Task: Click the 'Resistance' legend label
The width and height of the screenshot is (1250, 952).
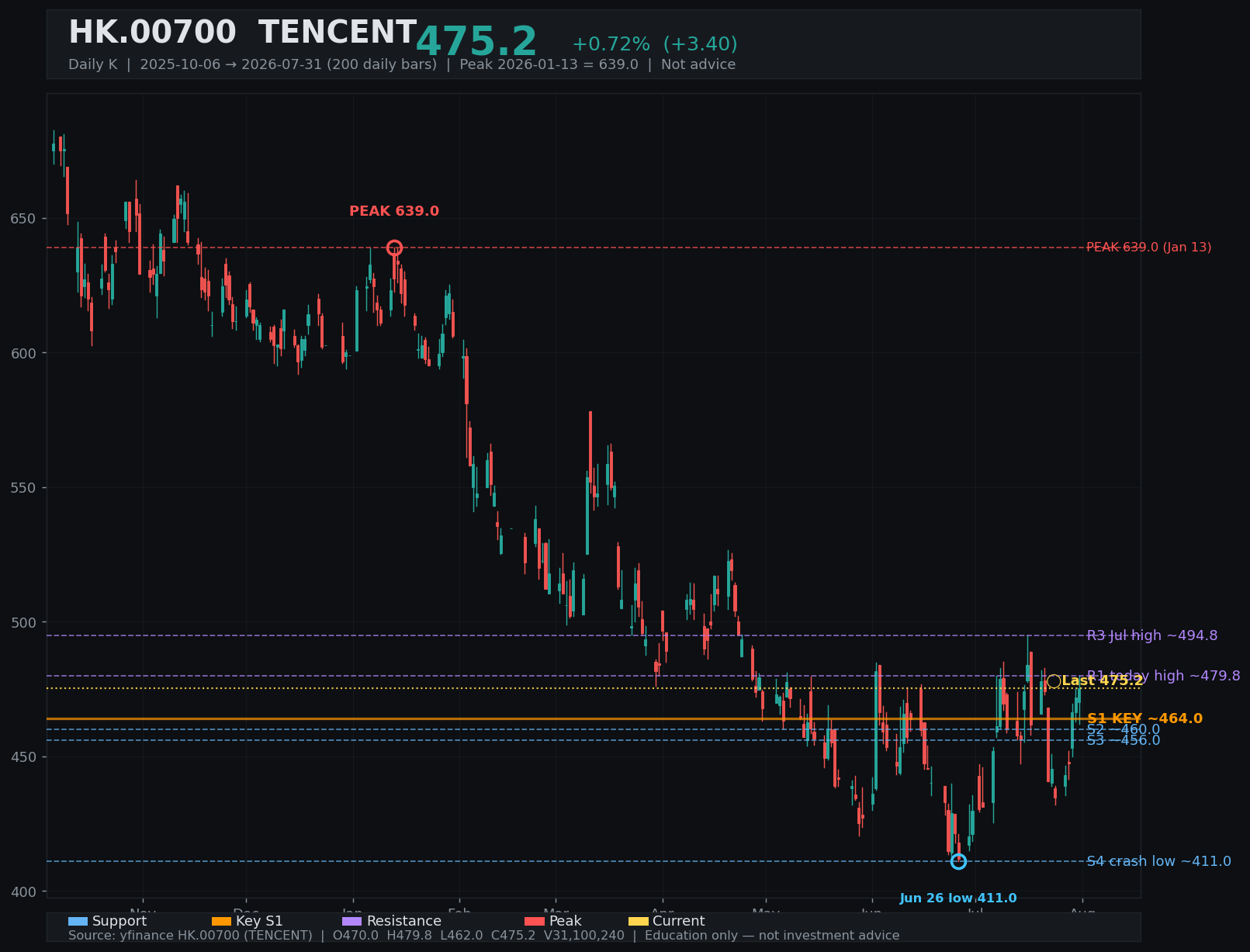Action: tap(404, 921)
